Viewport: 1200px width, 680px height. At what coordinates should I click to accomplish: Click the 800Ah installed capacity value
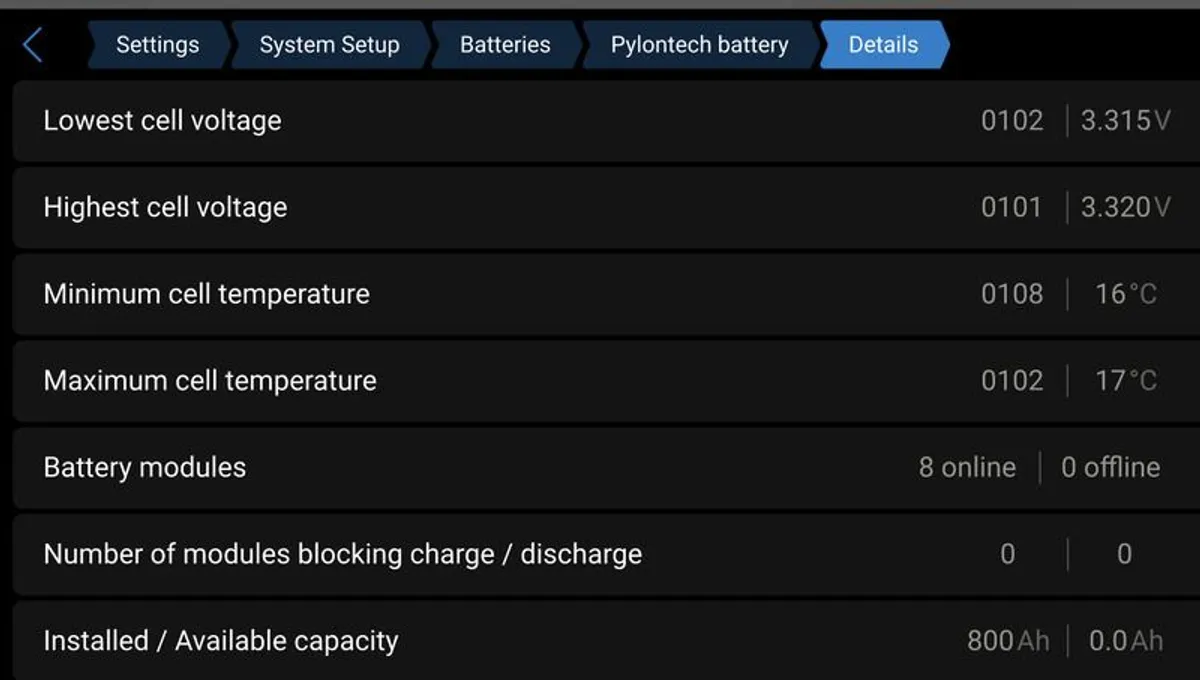pyautogui.click(x=1008, y=641)
